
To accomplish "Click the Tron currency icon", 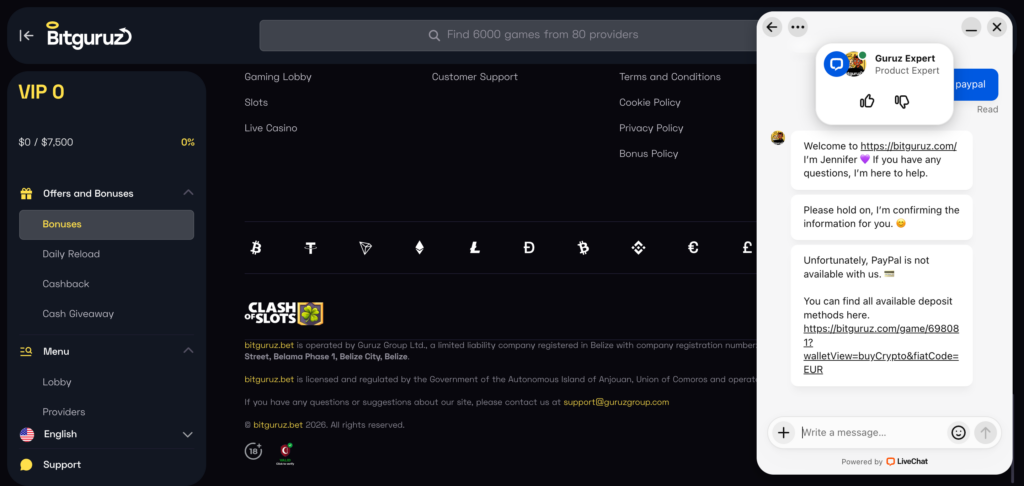I will (x=365, y=248).
